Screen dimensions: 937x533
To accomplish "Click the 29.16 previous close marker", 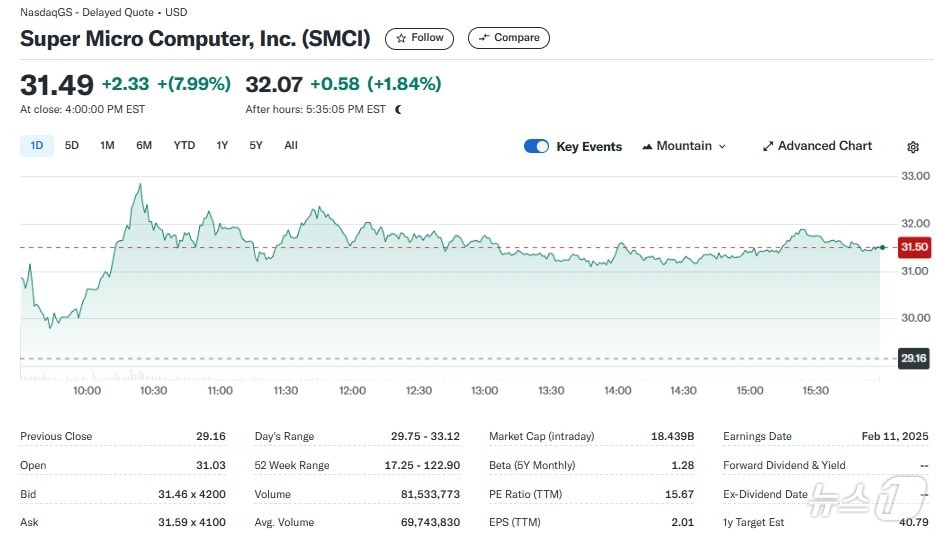I will tap(913, 358).
